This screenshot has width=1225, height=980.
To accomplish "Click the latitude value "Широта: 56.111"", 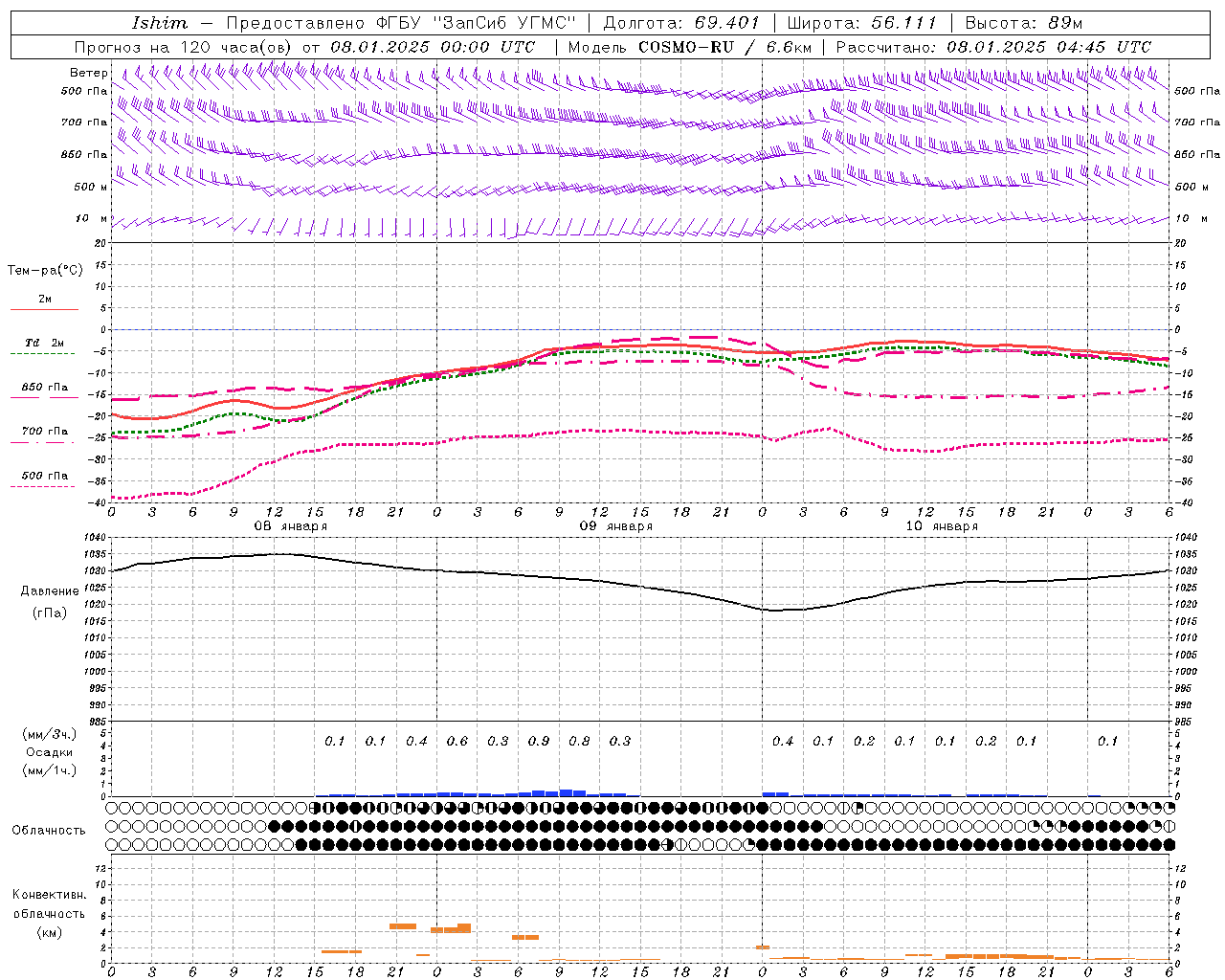I will point(861,23).
